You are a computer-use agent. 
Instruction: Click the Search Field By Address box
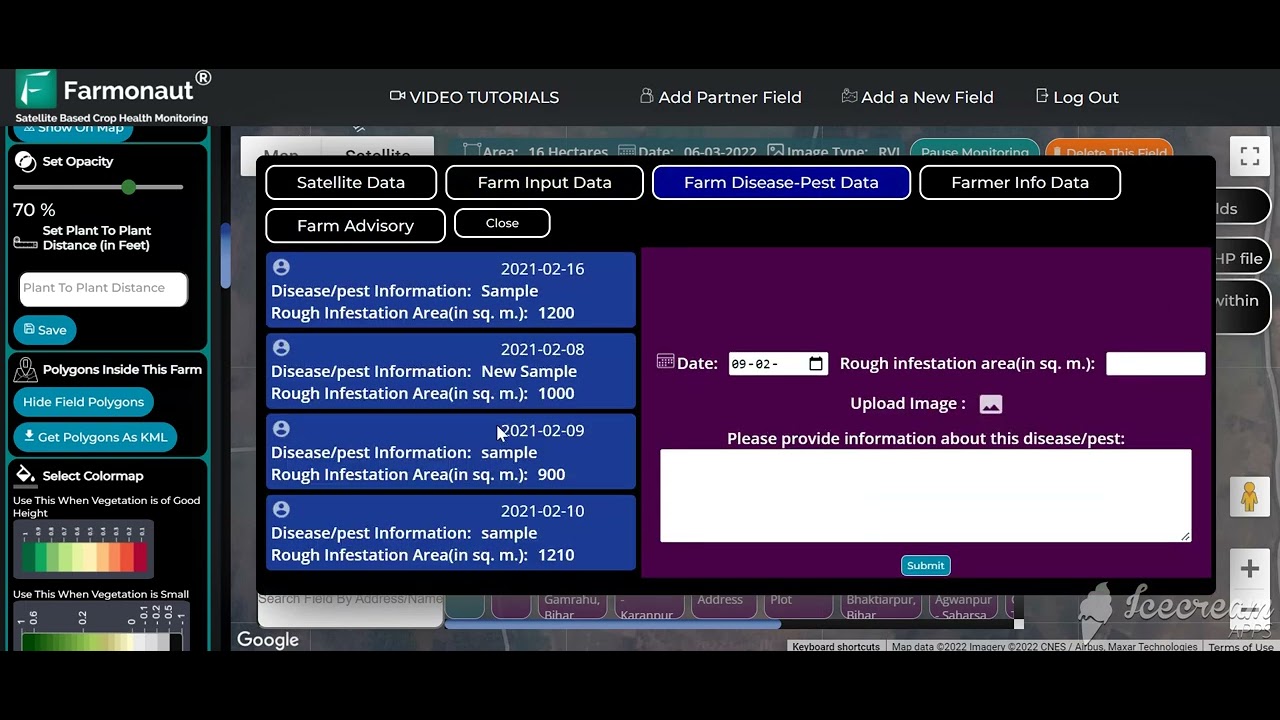click(x=350, y=600)
